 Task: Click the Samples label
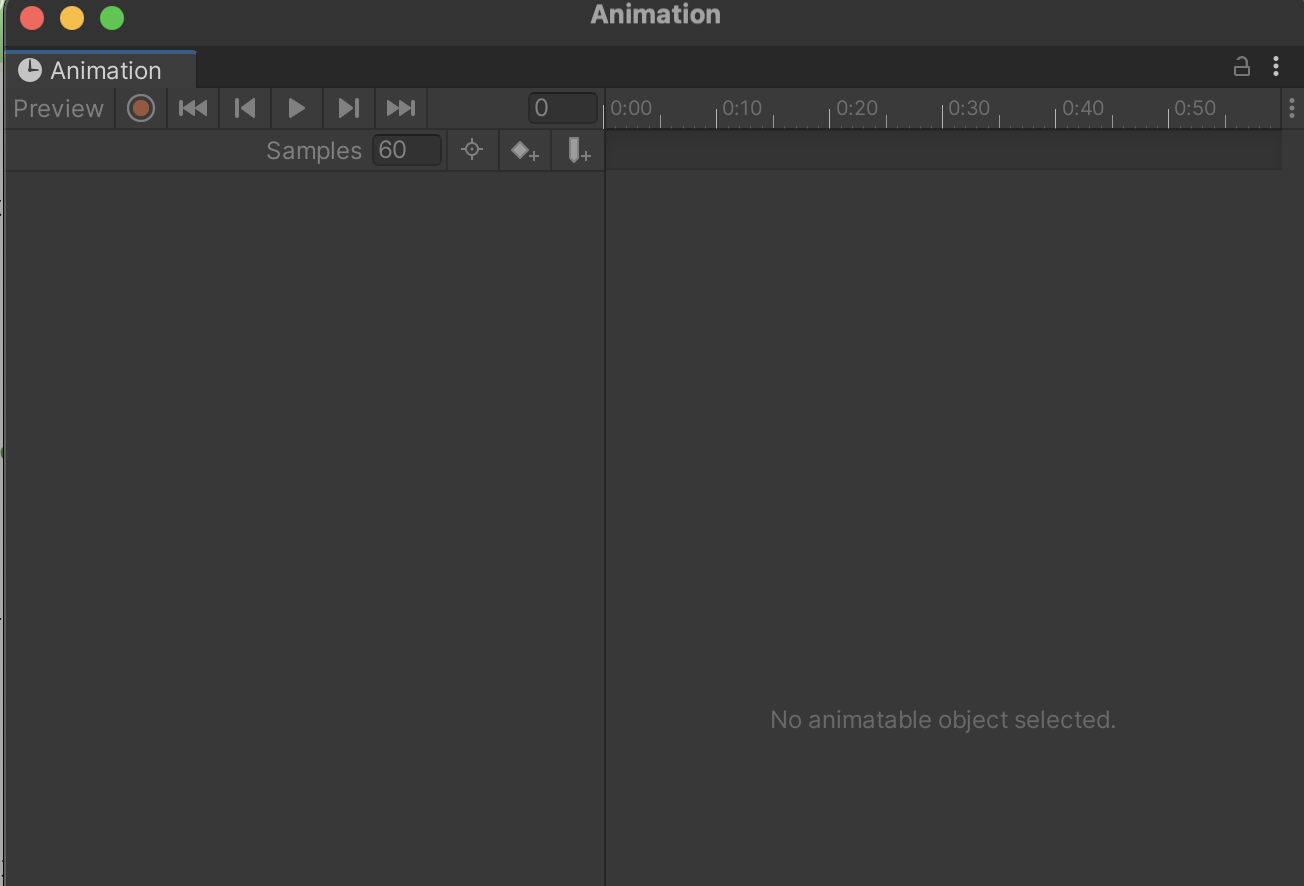314,150
